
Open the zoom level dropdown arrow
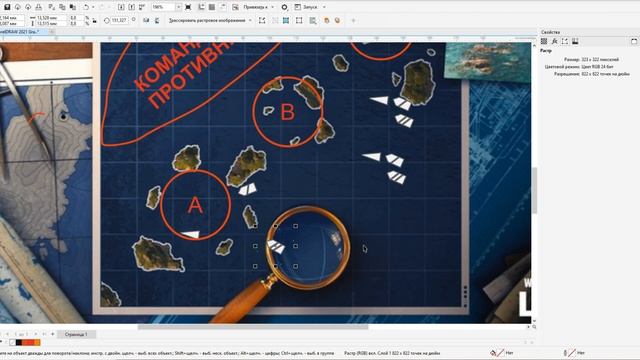pos(178,7)
